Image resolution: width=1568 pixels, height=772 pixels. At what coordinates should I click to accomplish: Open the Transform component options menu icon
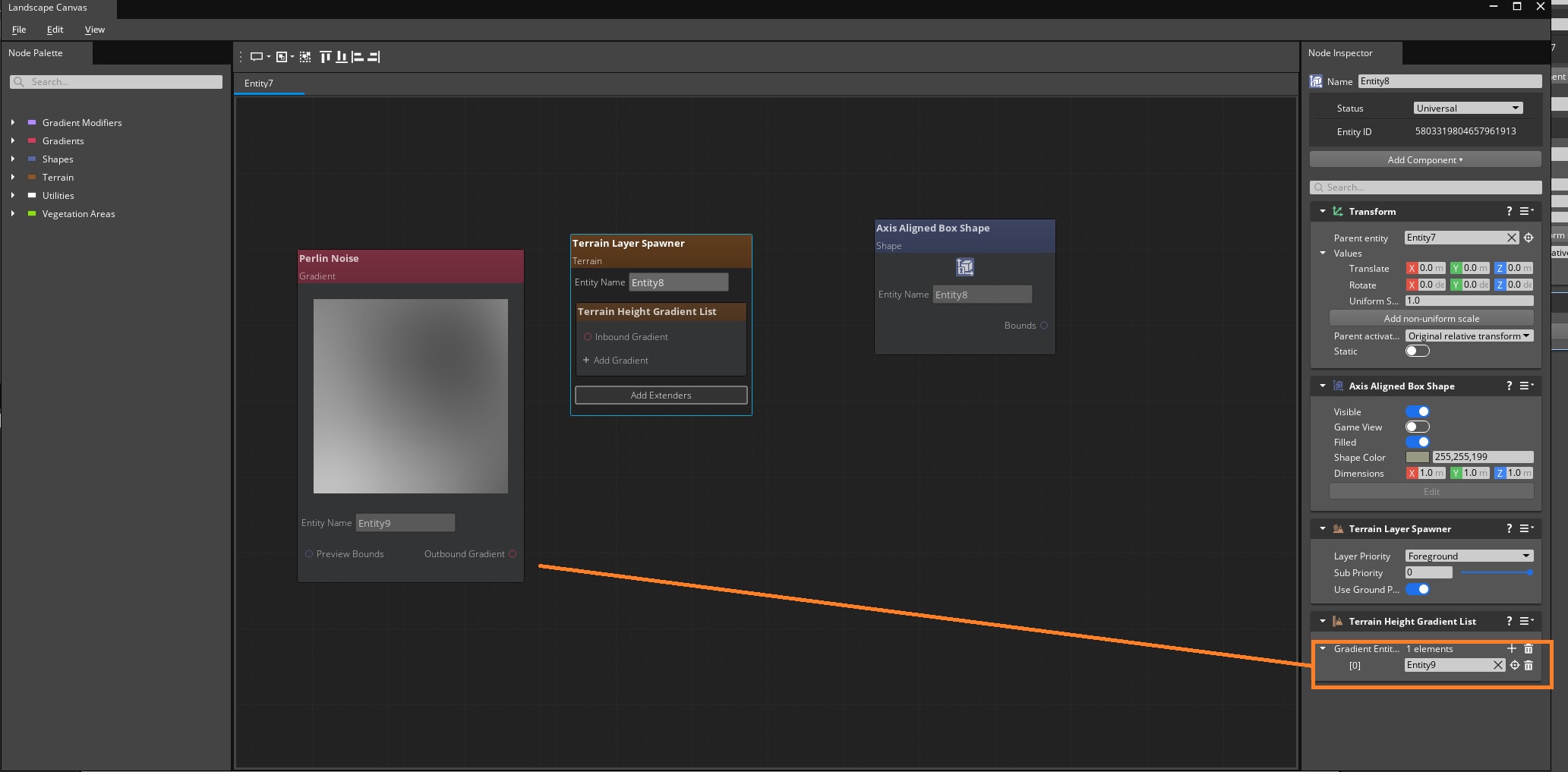(x=1526, y=211)
